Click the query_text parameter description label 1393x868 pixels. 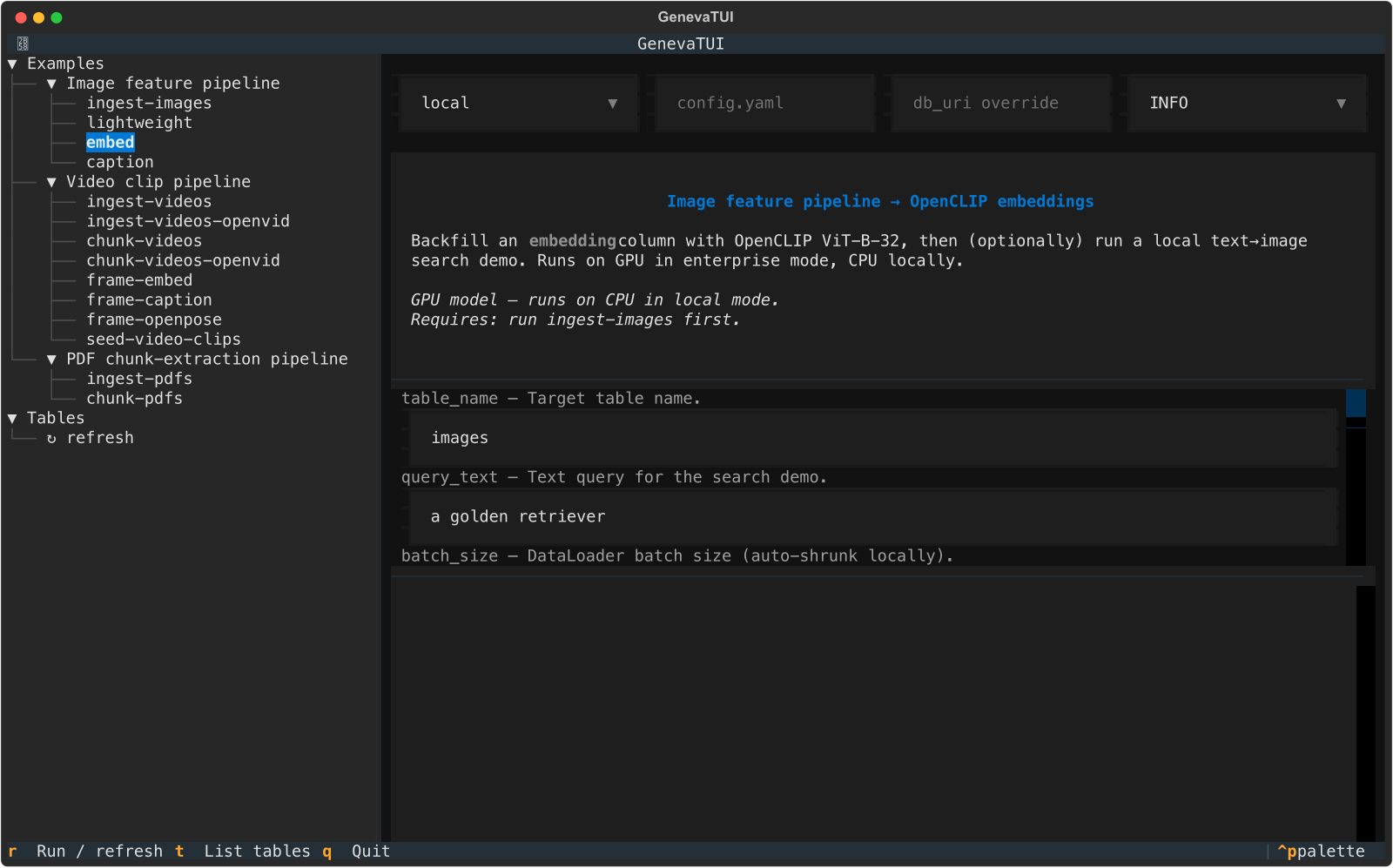tap(614, 478)
